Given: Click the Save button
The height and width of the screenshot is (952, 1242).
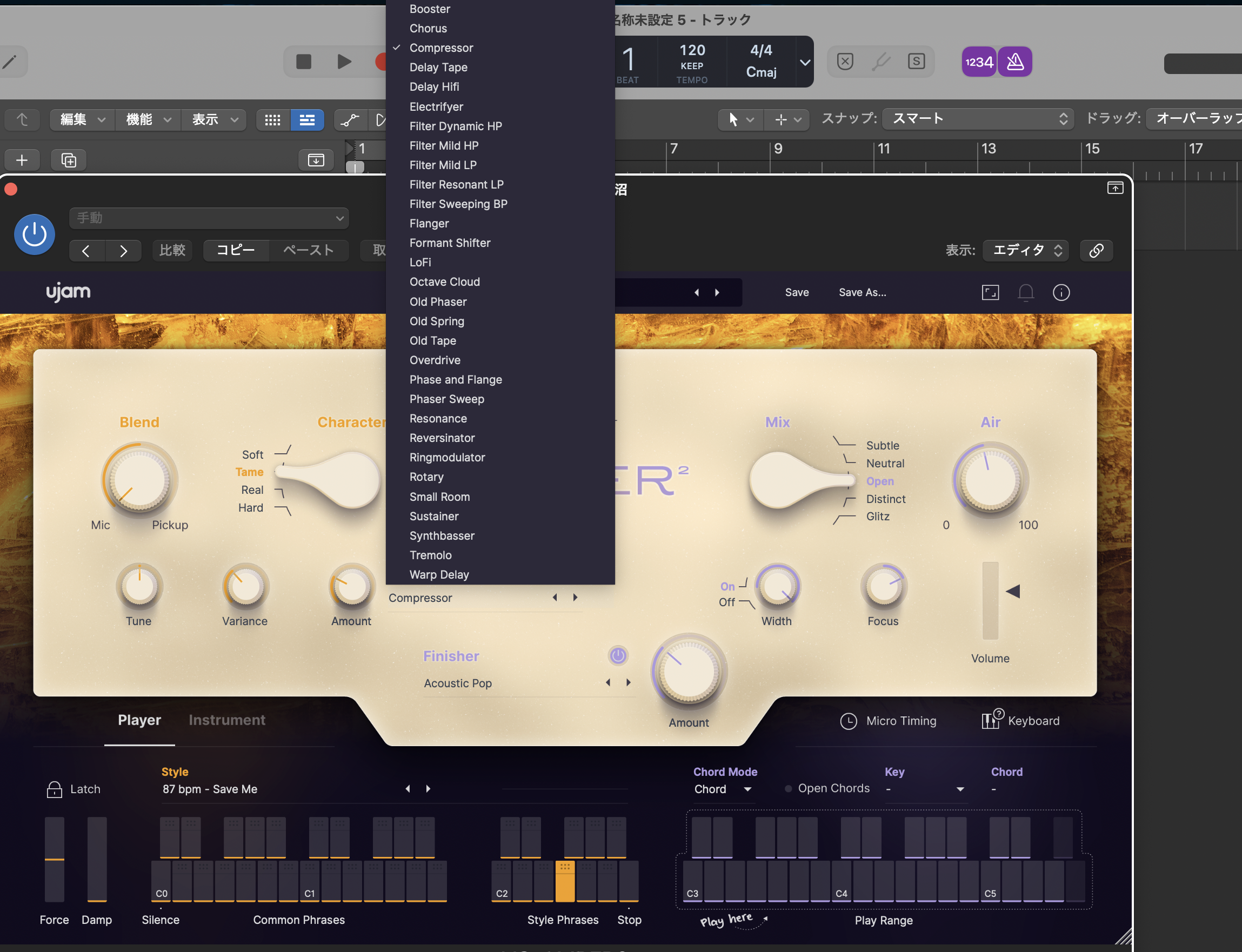Looking at the screenshot, I should point(797,292).
